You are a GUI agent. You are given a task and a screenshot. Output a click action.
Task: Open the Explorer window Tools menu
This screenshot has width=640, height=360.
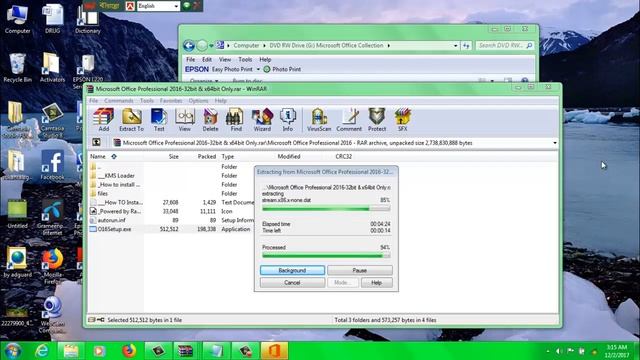point(245,59)
